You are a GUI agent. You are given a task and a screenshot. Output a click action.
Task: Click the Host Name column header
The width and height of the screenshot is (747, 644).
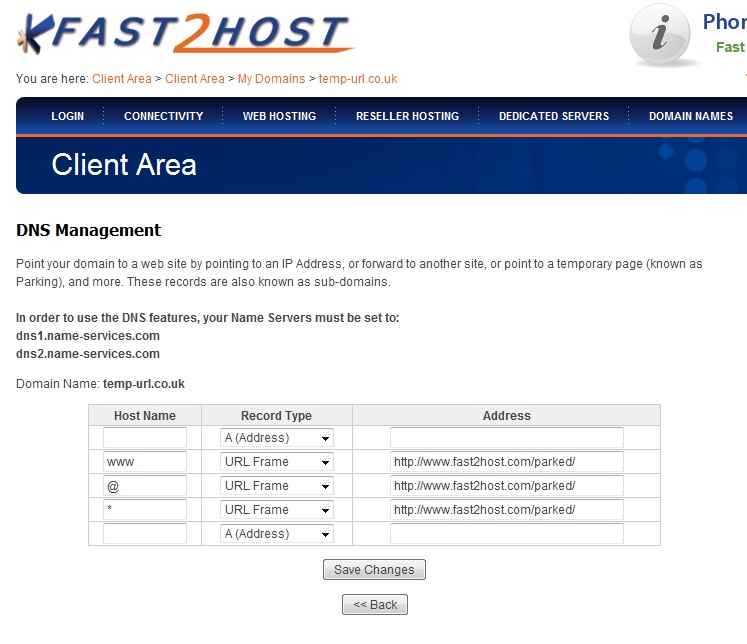145,415
